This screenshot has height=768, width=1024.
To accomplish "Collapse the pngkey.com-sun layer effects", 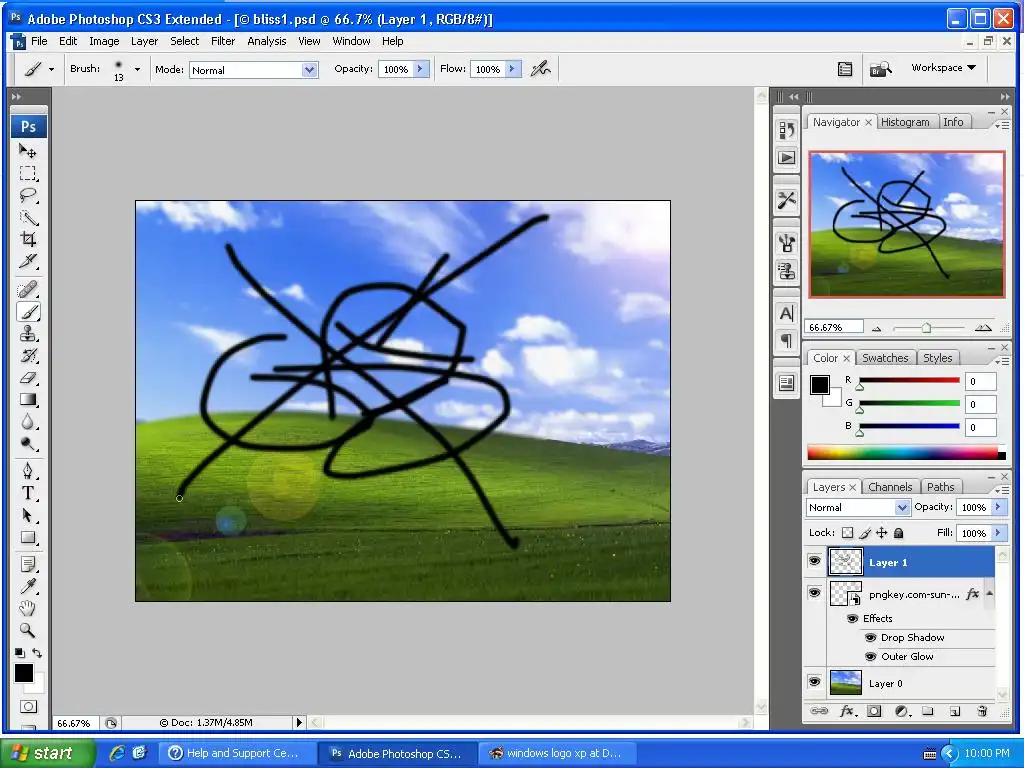I will (989, 594).
